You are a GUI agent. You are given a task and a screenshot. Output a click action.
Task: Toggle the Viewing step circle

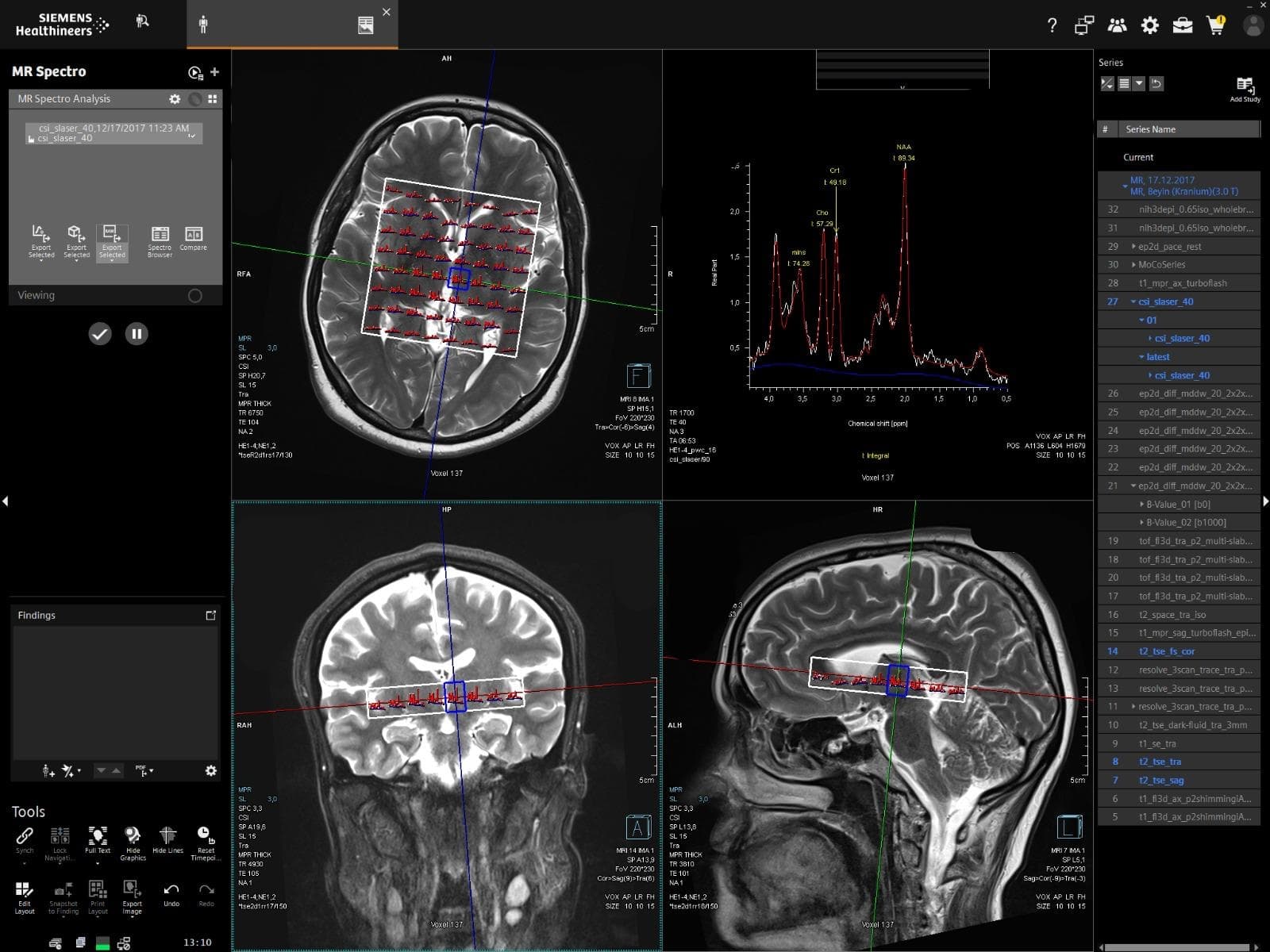click(195, 295)
